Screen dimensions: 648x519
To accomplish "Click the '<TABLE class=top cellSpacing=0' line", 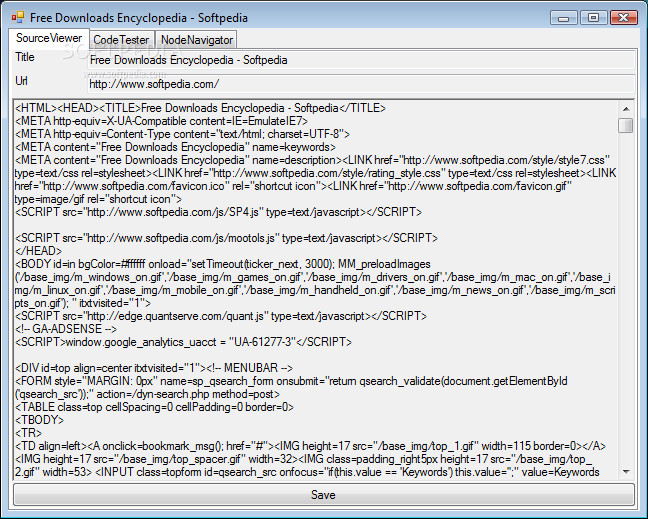I will pyautogui.click(x=155, y=407).
